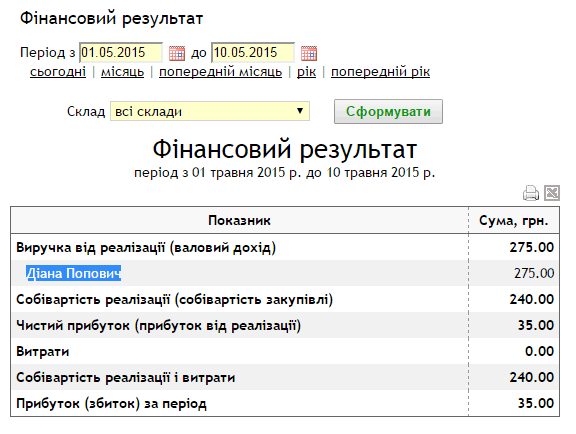Choose 'попередній місяць' period link

tap(220, 72)
